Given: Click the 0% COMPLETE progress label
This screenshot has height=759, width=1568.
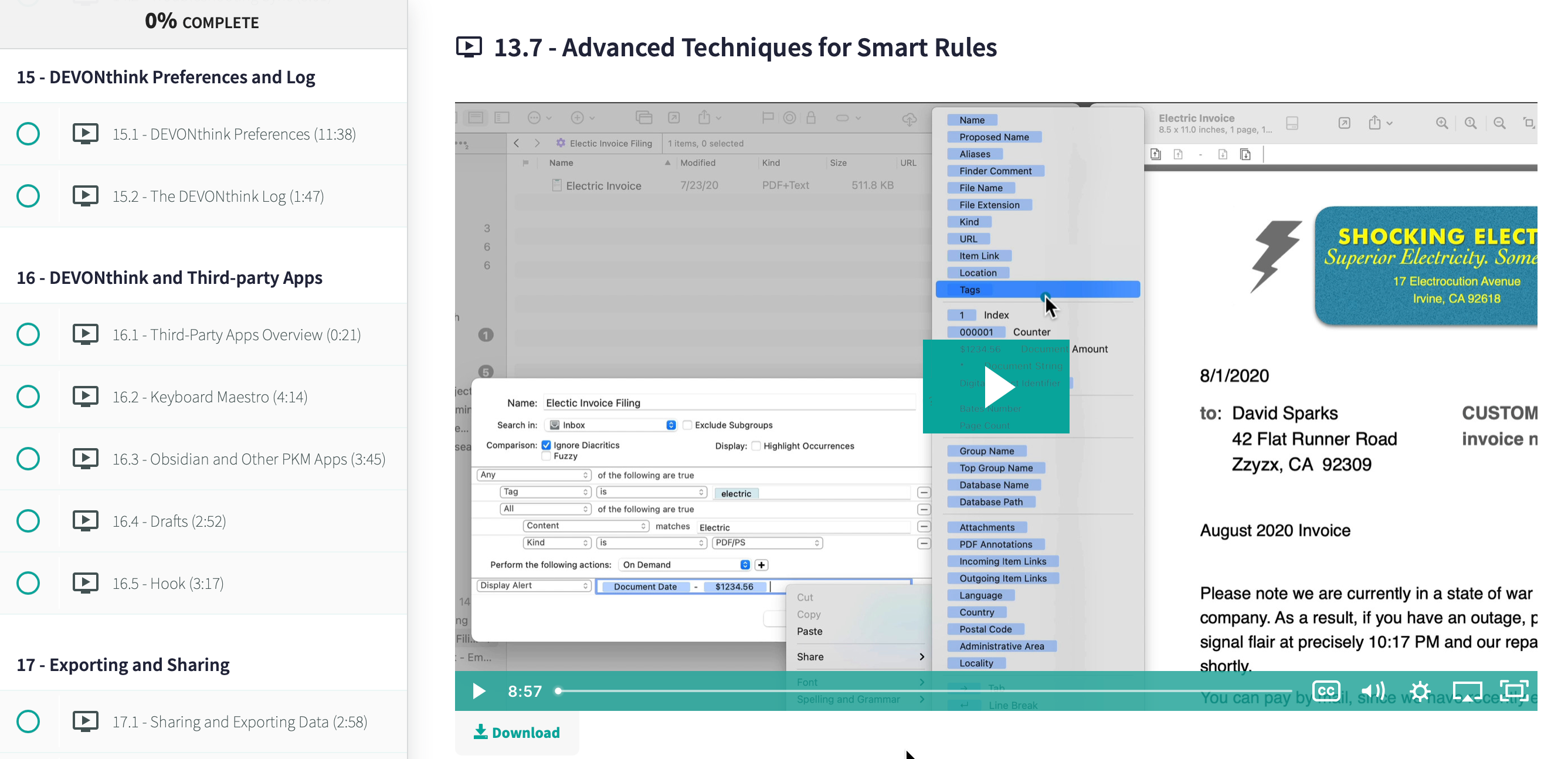Looking at the screenshot, I should click(x=202, y=21).
